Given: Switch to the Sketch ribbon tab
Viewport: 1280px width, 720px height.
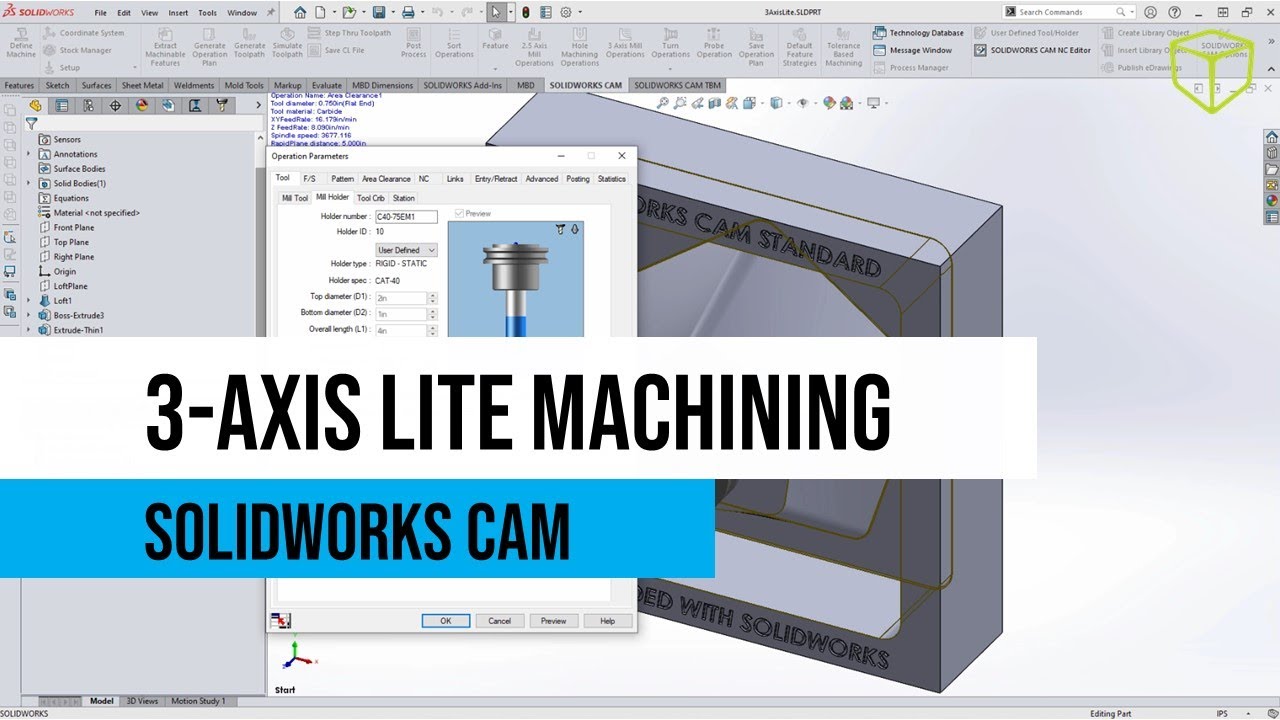Looking at the screenshot, I should click(x=58, y=86).
